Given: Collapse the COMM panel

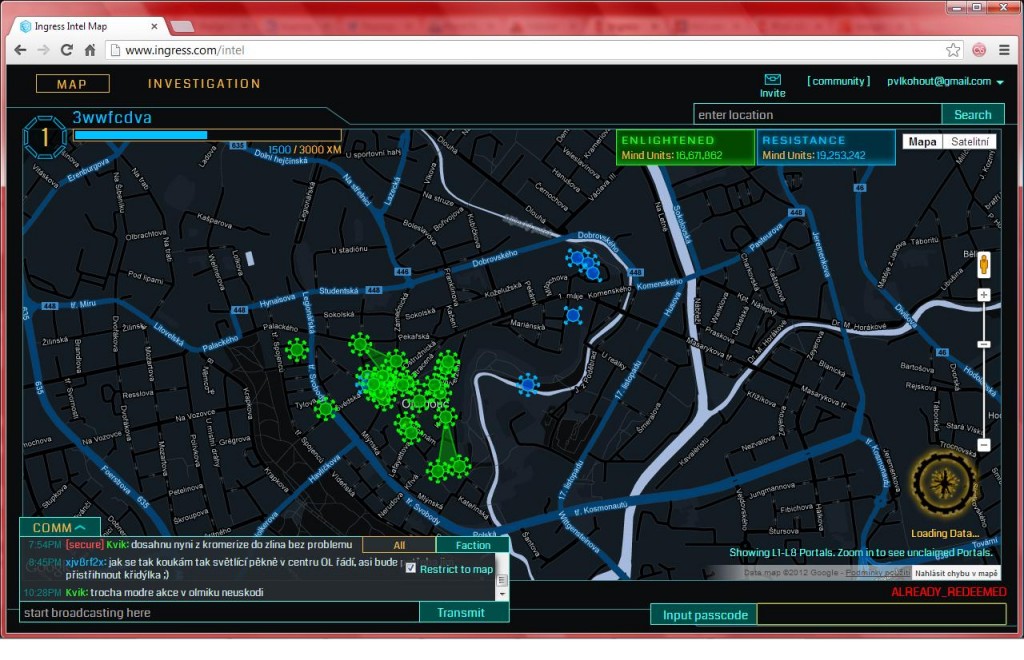Looking at the screenshot, I should point(59,527).
